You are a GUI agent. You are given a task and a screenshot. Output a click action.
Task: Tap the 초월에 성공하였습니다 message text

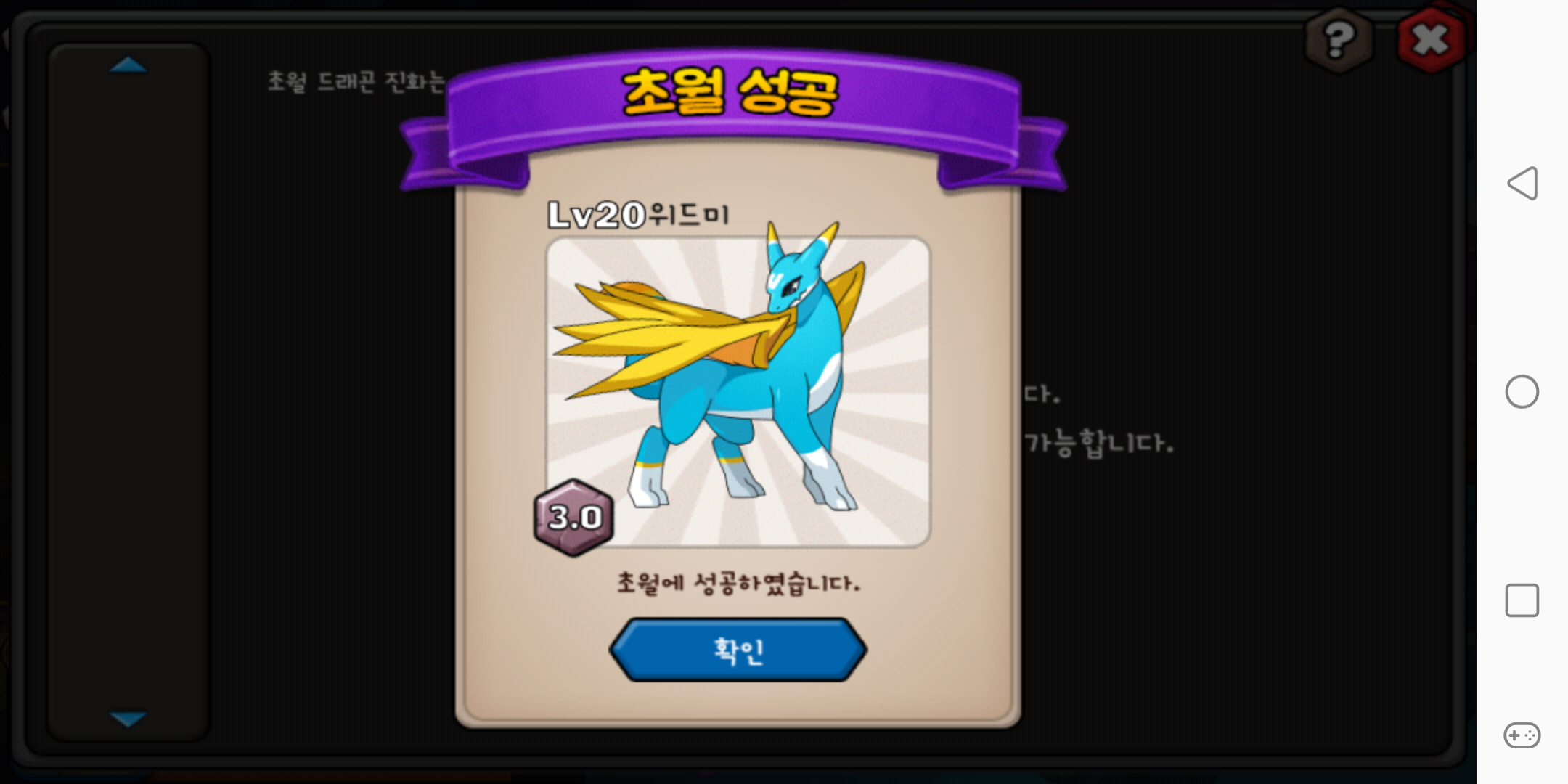738,583
